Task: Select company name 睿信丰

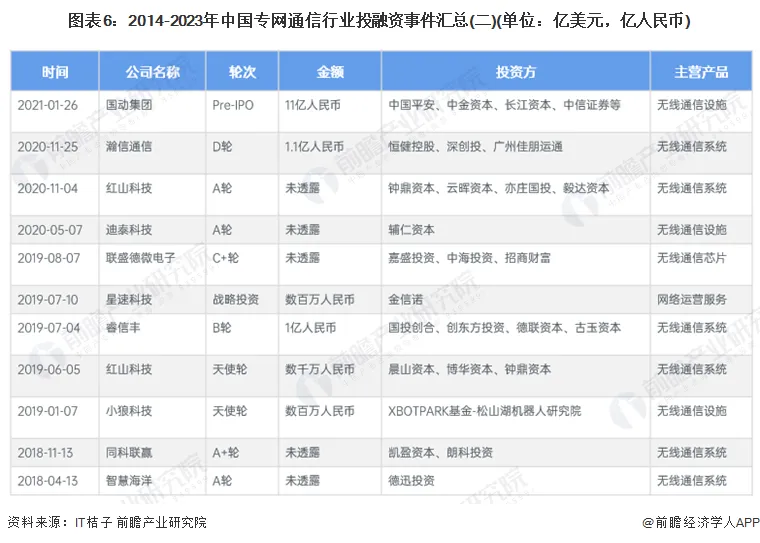Action: tap(123, 328)
